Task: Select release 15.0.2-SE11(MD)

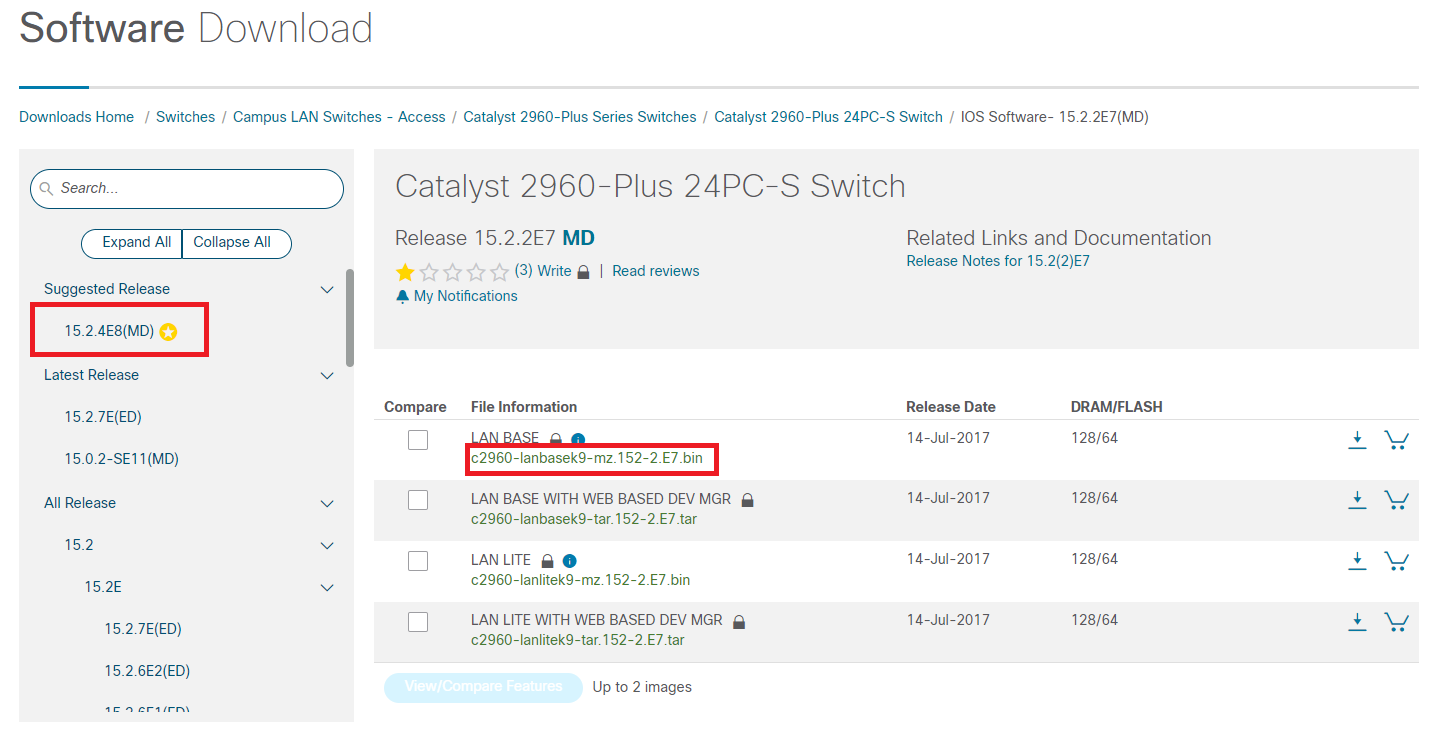Action: [x=121, y=459]
